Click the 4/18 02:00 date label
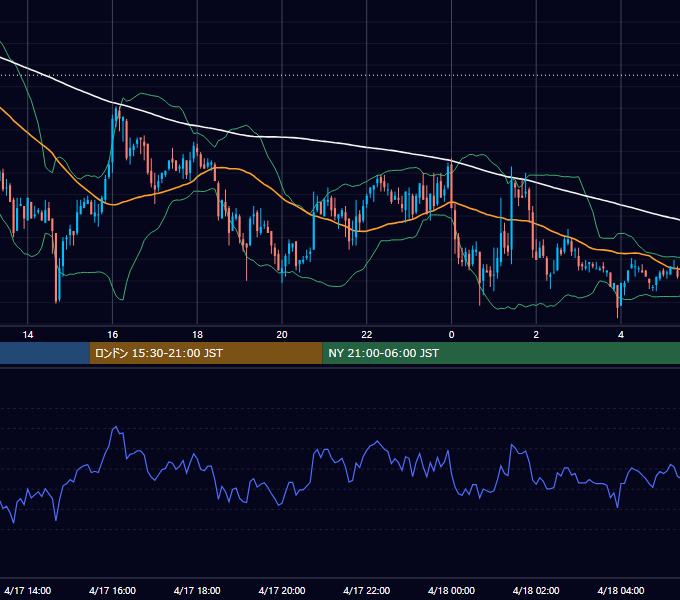 click(536, 590)
